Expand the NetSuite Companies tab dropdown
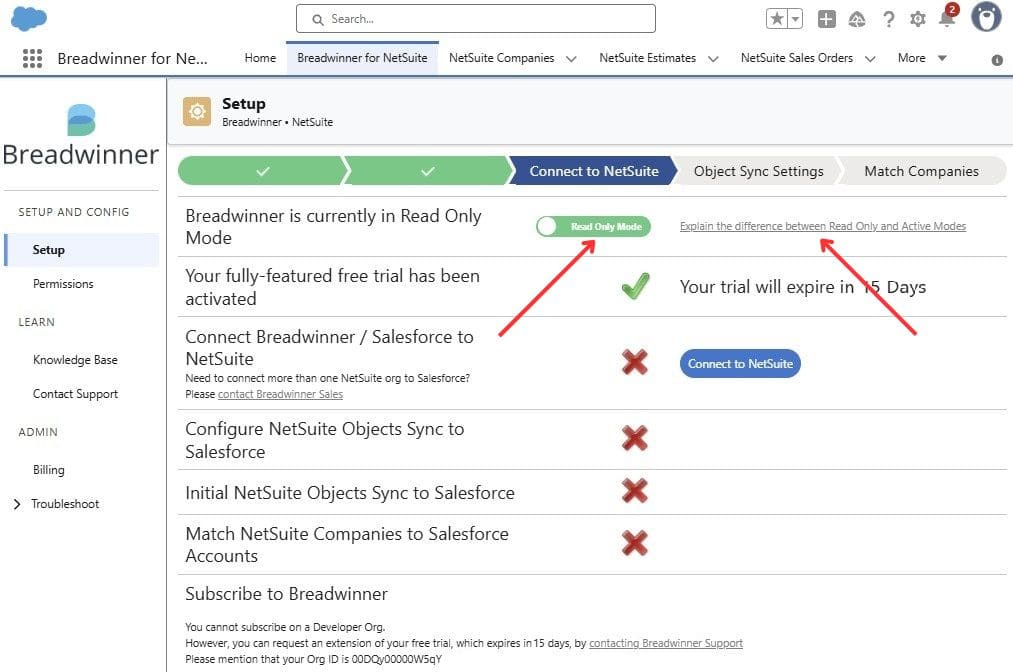1013x672 pixels. tap(571, 59)
